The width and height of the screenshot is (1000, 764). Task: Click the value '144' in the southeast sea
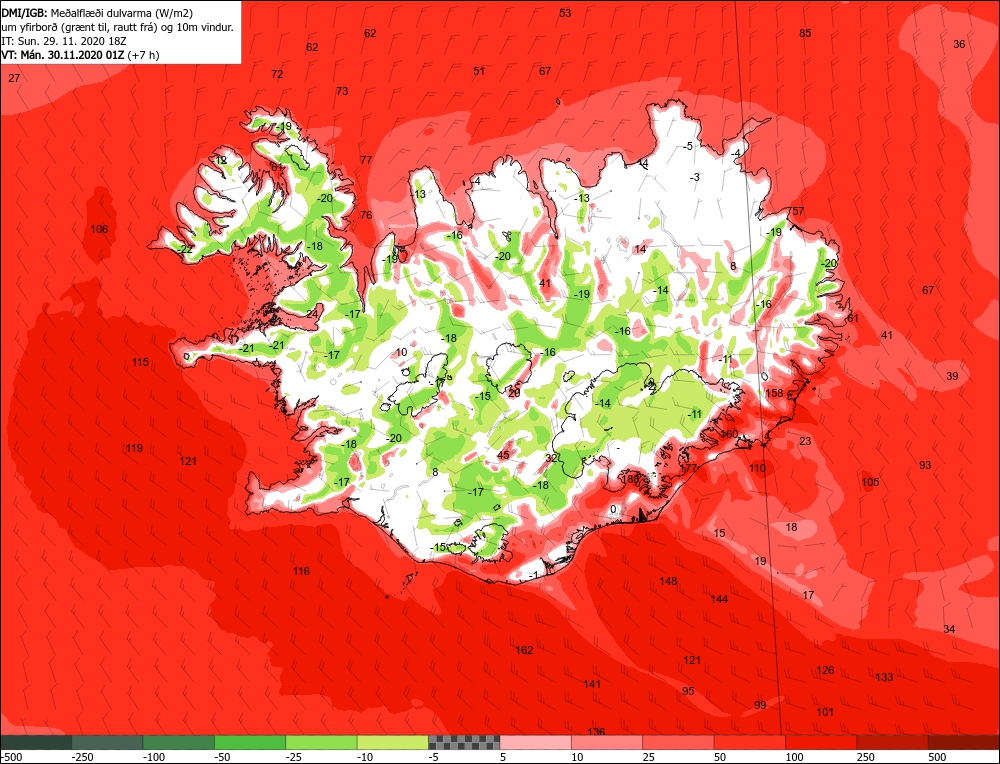pyautogui.click(x=719, y=599)
